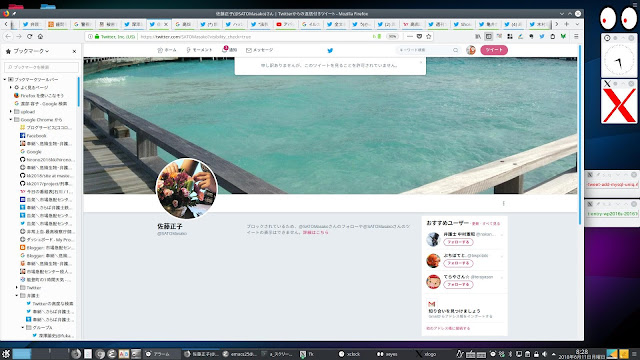
Task: Click the Twitter keyword search field
Action: pos(428,50)
